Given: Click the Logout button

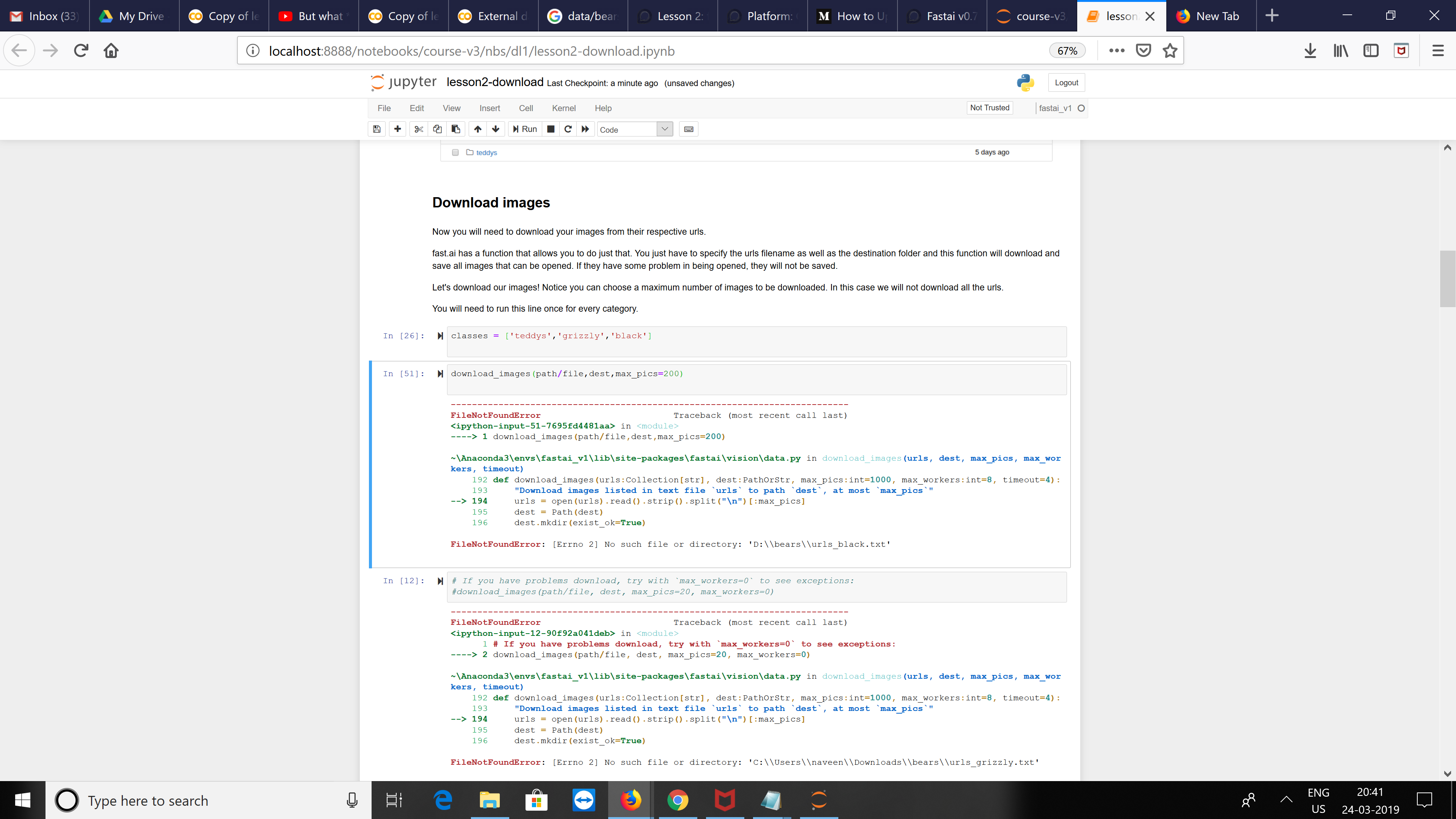Looking at the screenshot, I should tap(1066, 83).
